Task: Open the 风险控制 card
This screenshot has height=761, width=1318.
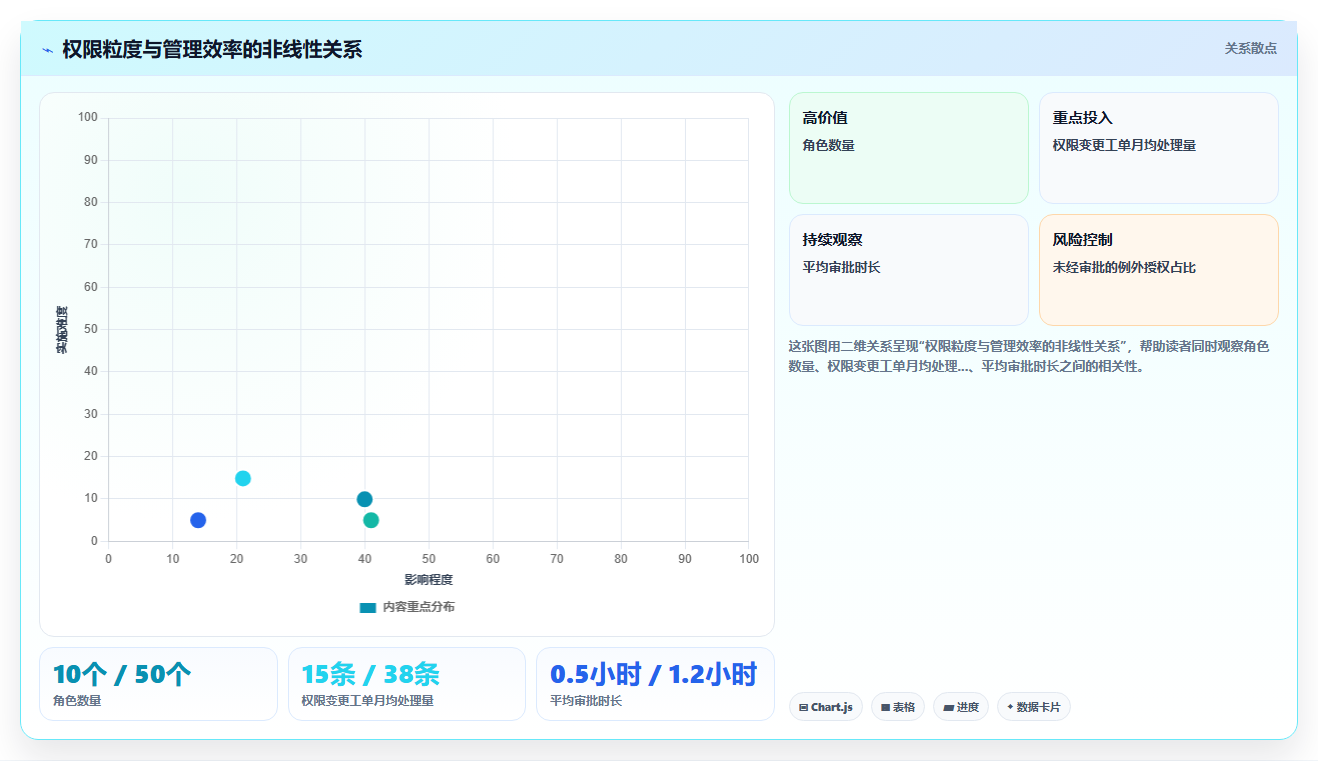Action: 1159,270
